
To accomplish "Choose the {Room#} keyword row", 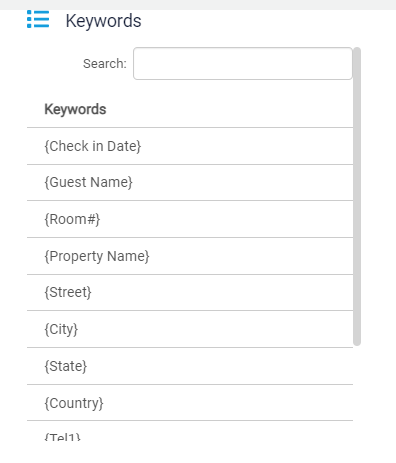I will click(190, 219).
